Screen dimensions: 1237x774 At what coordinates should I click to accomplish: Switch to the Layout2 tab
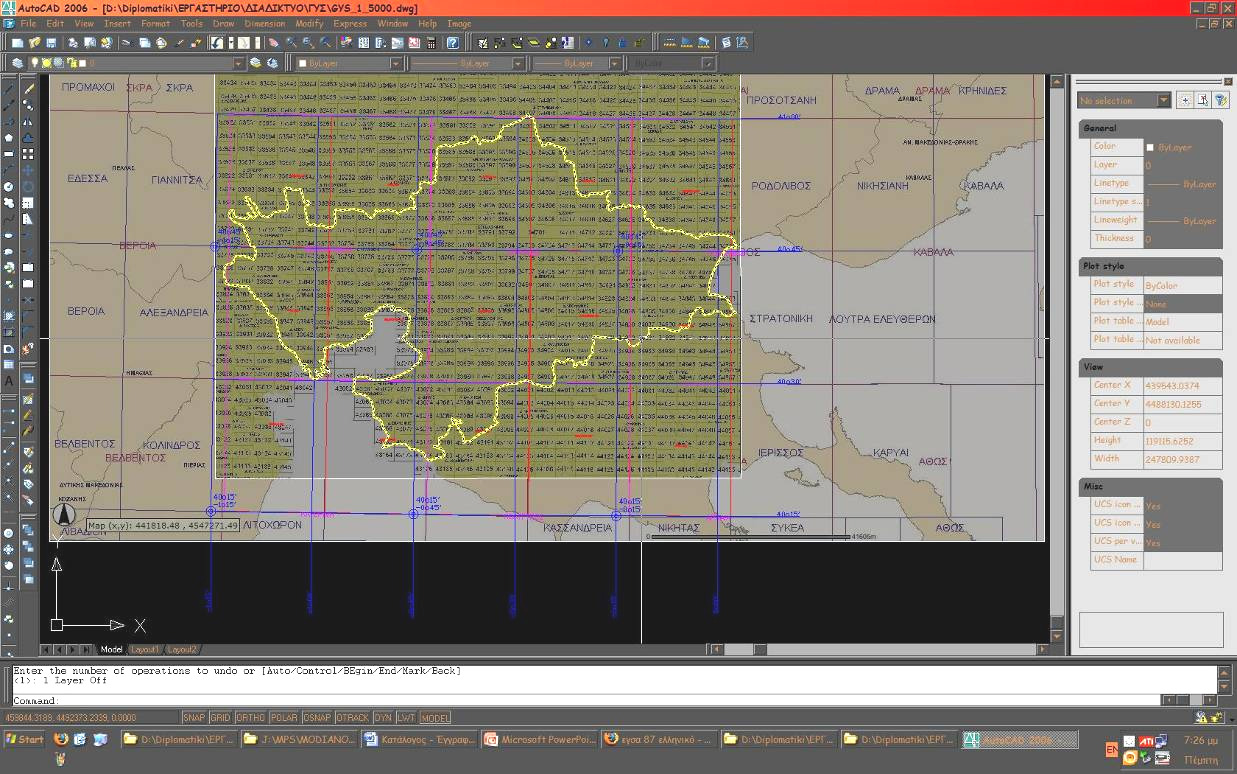click(182, 649)
